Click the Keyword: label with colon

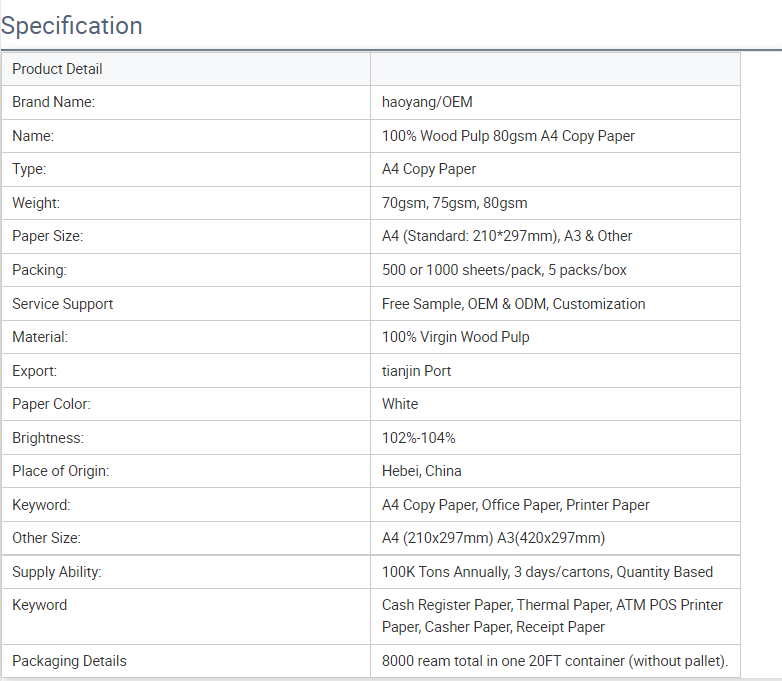click(x=41, y=505)
